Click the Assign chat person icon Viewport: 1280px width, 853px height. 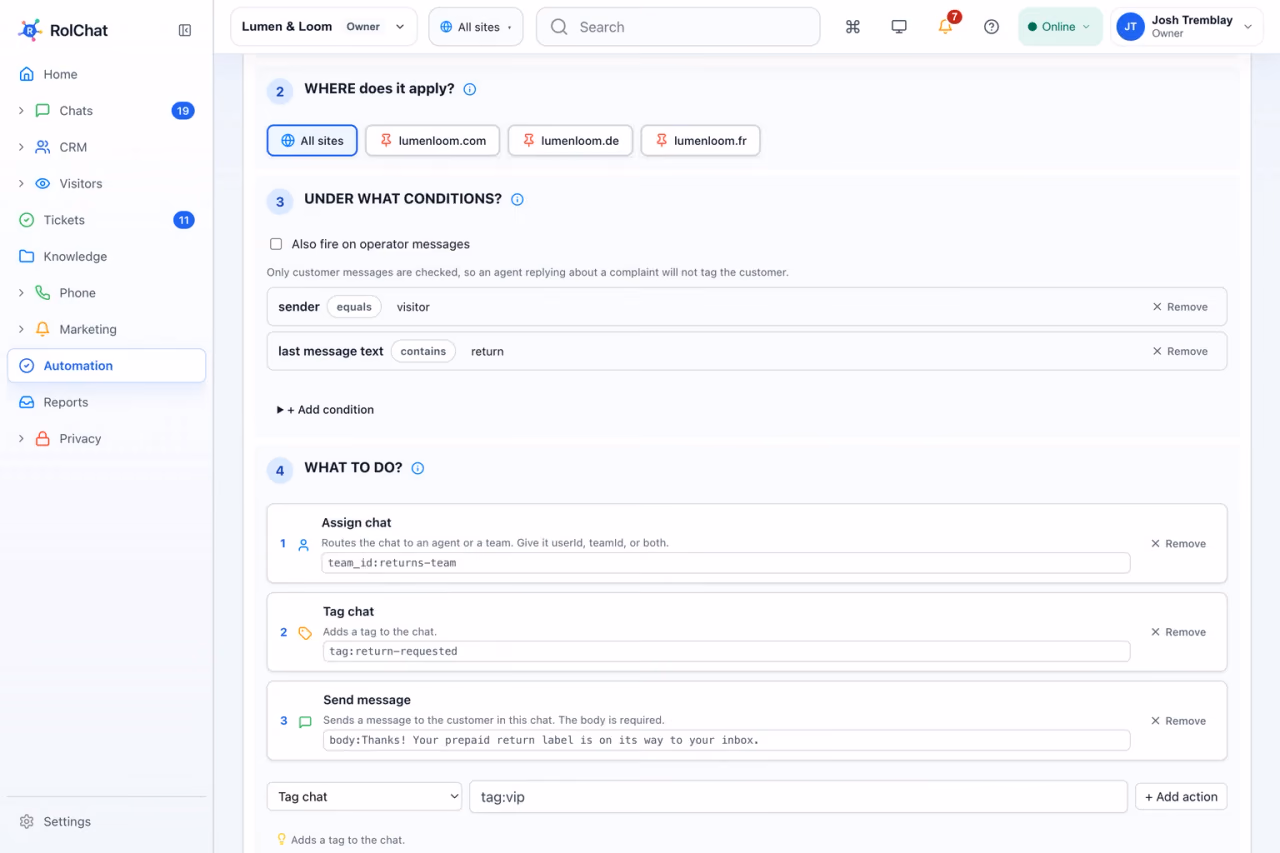pos(304,545)
